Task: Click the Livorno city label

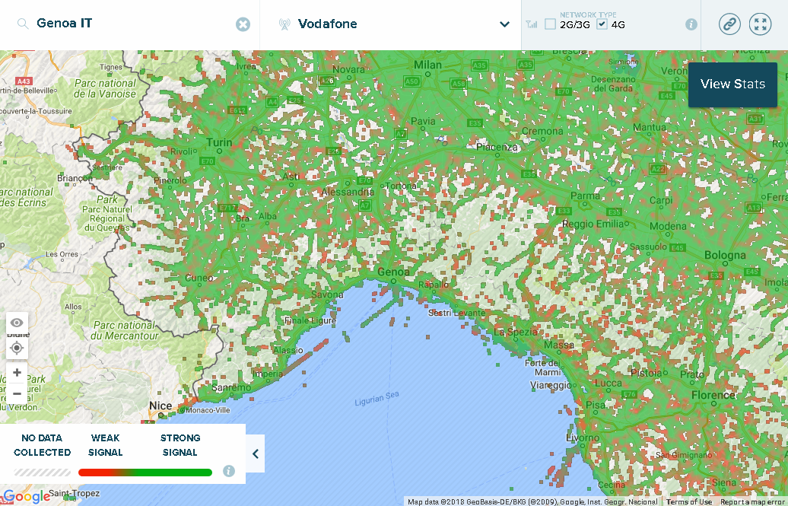Action: tap(582, 438)
